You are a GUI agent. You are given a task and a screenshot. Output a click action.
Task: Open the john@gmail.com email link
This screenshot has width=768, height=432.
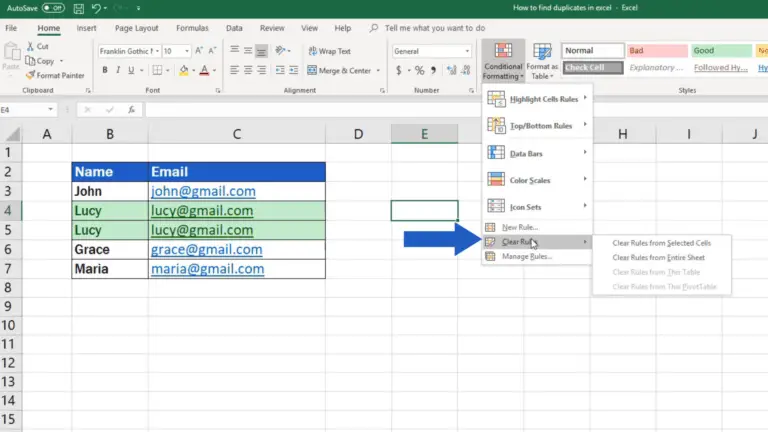203,191
